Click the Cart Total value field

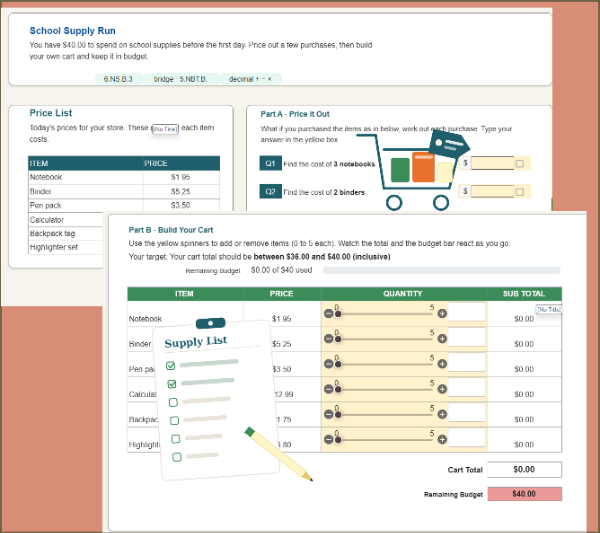524,469
